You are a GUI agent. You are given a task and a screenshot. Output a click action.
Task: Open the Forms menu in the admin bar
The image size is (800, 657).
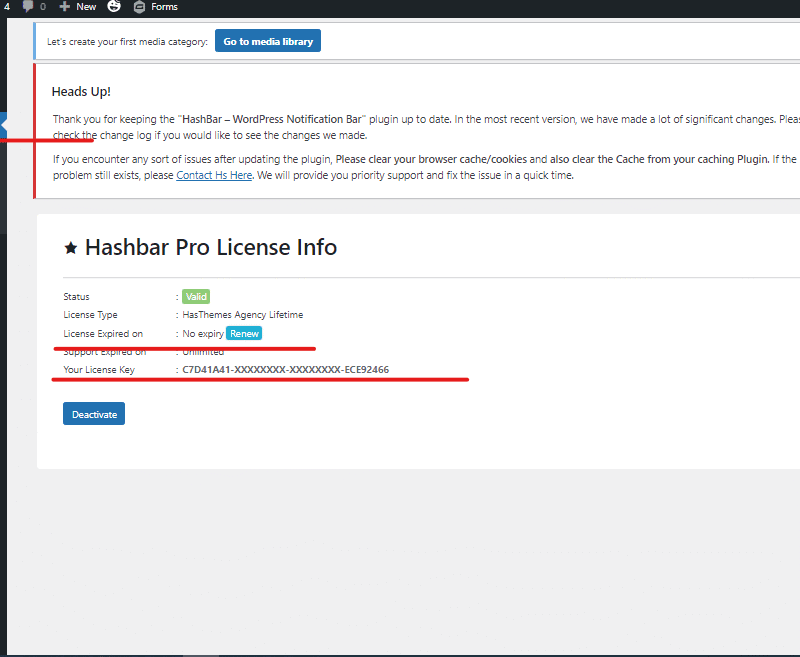point(156,7)
